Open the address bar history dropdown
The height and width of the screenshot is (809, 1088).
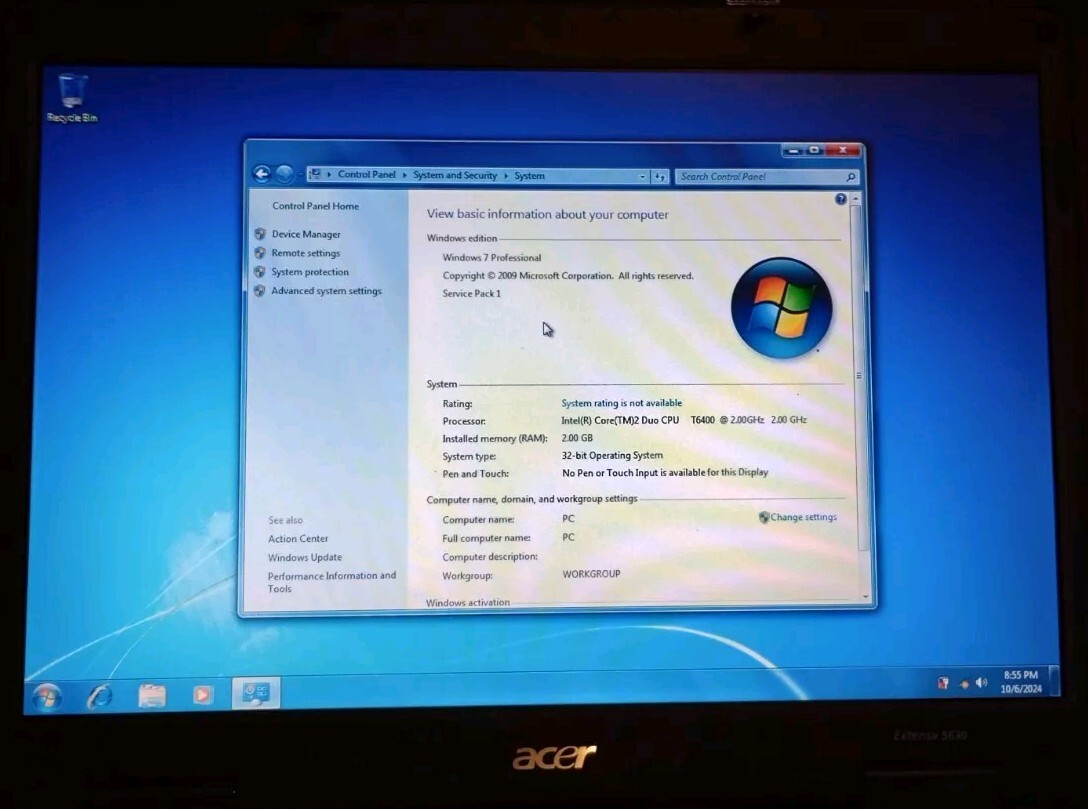tap(642, 176)
